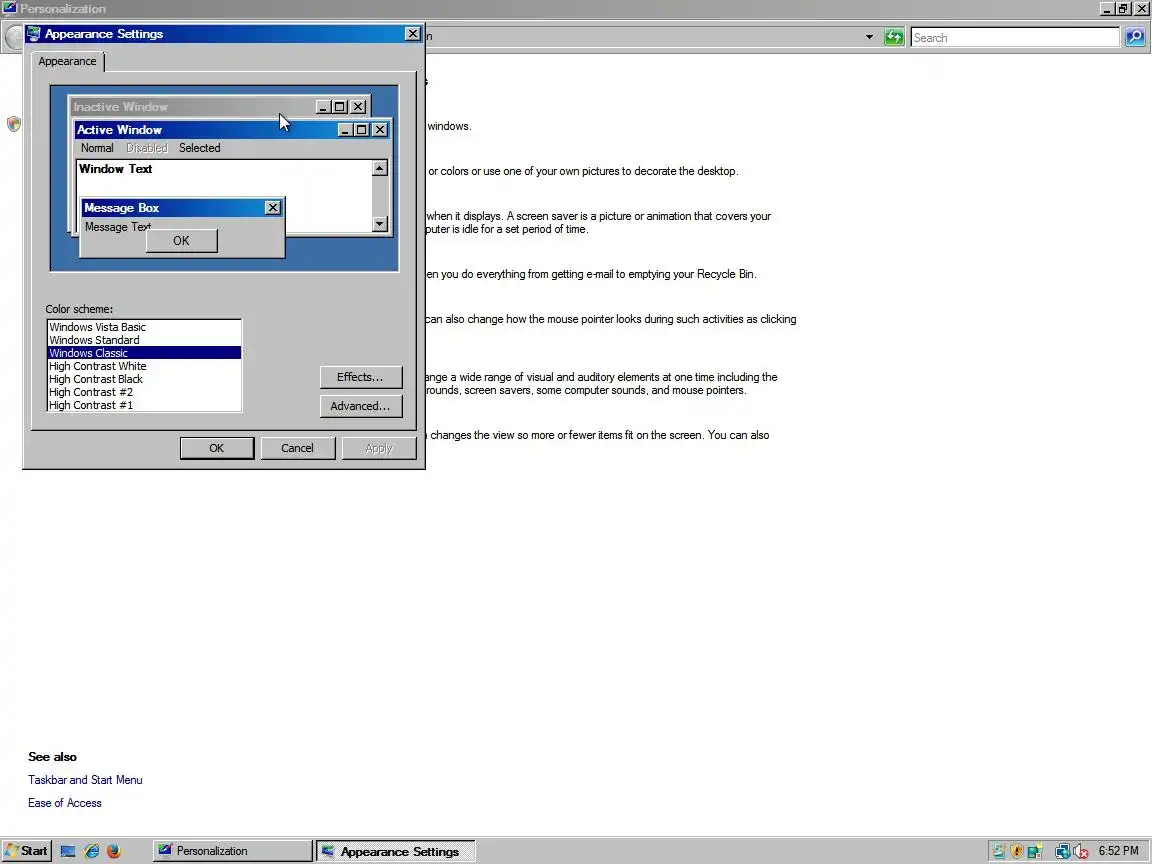The image size is (1152, 864).
Task: Click Window Text in preview
Action: 115,169
